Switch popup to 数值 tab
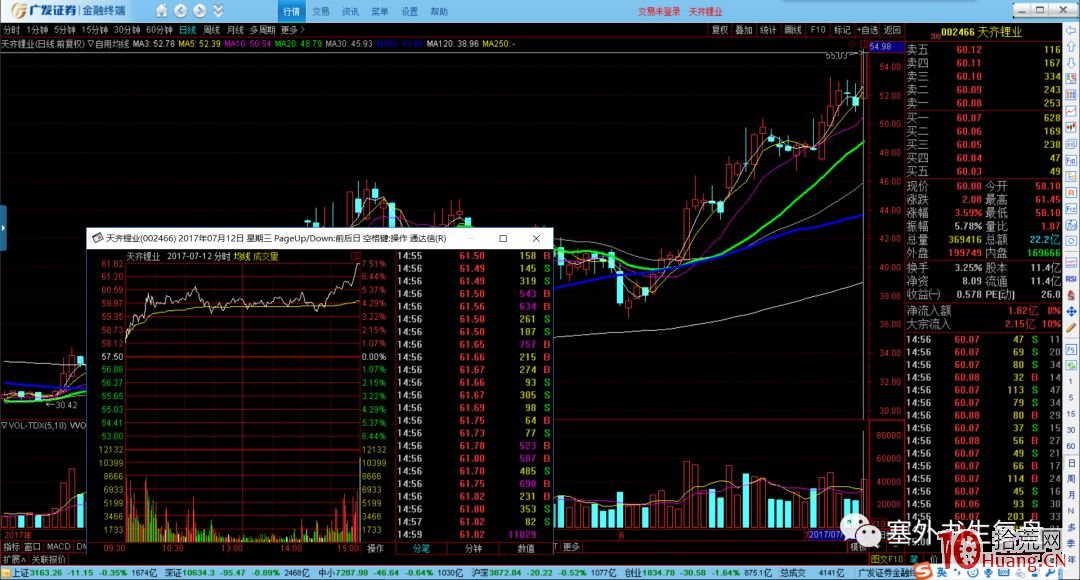 tap(526, 548)
